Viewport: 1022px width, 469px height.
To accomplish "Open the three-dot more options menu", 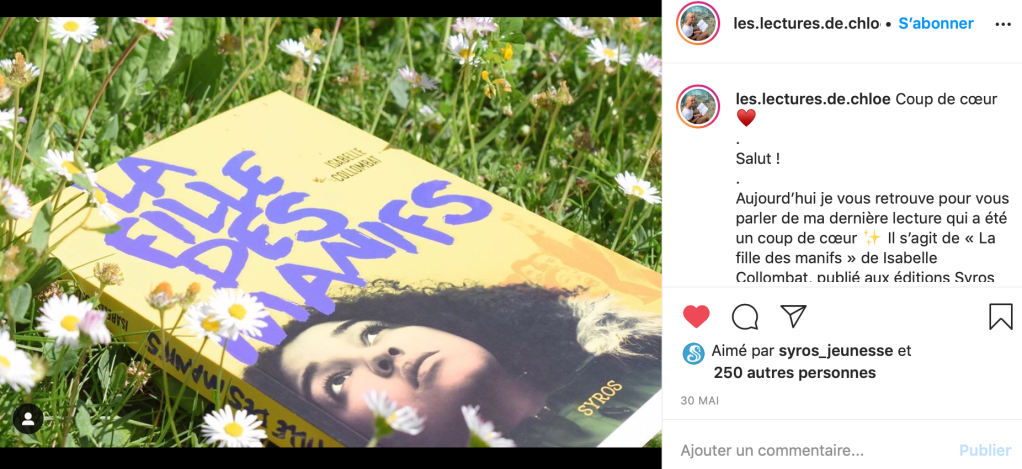I will [x=1002, y=25].
